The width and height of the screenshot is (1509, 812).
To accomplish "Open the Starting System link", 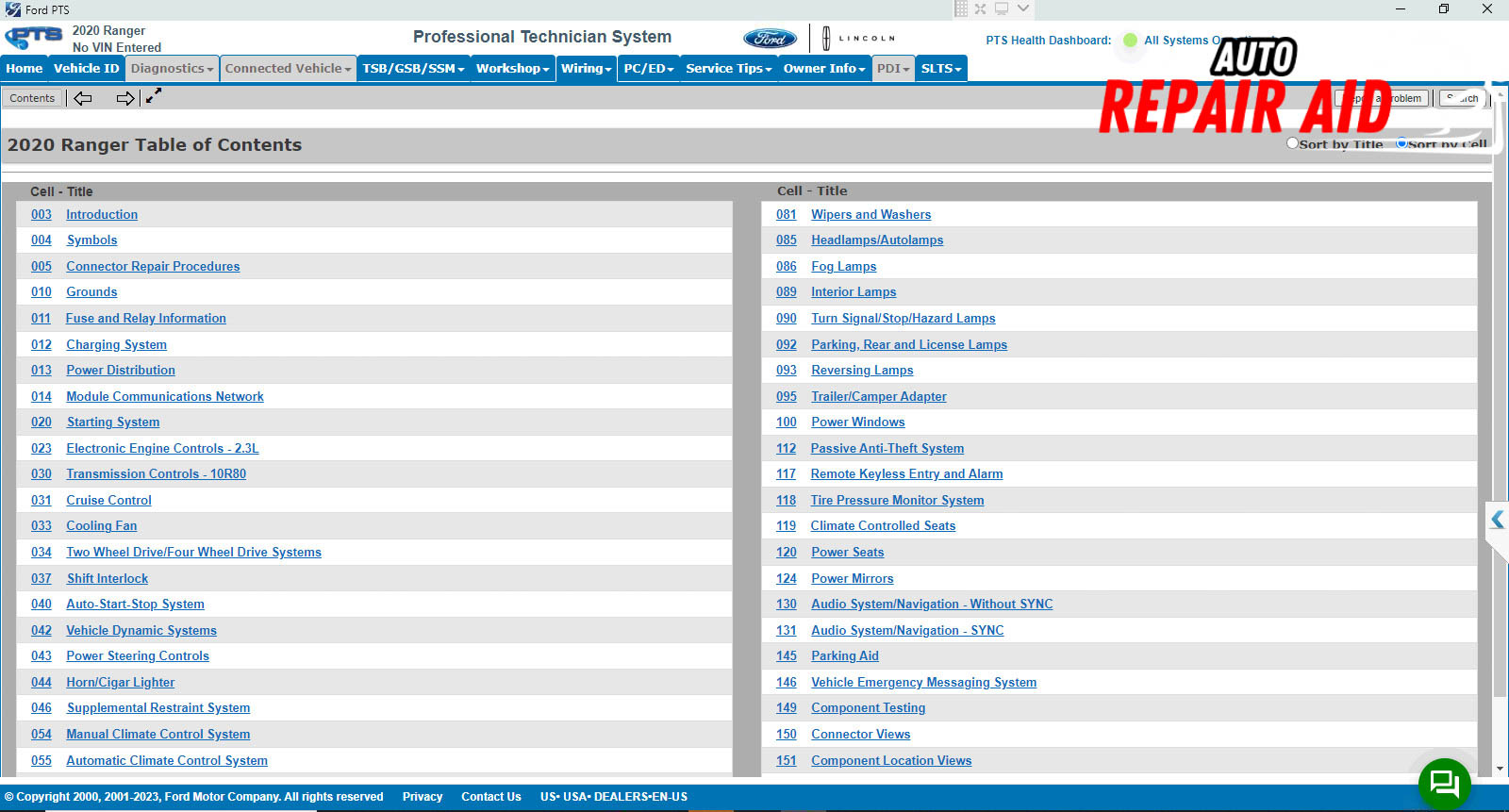I will (x=113, y=423).
